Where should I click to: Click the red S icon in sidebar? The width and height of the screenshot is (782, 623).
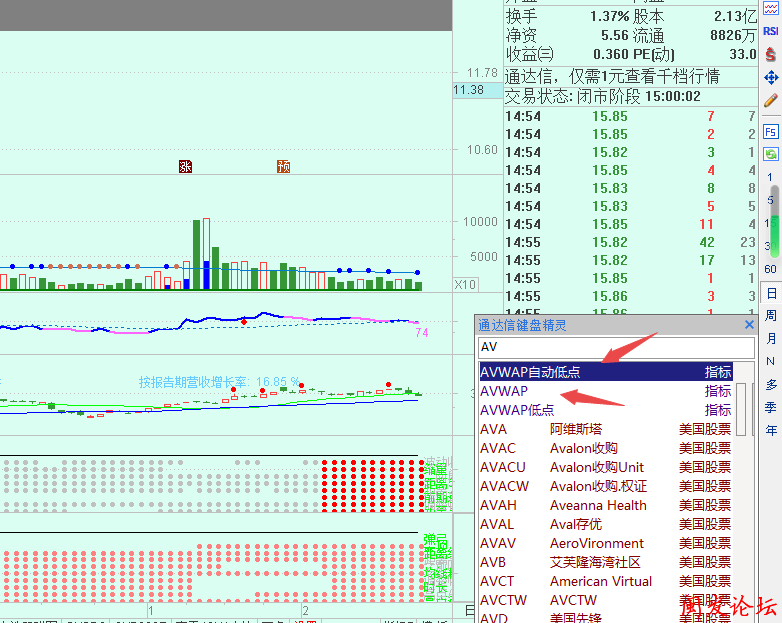pyautogui.click(x=771, y=54)
